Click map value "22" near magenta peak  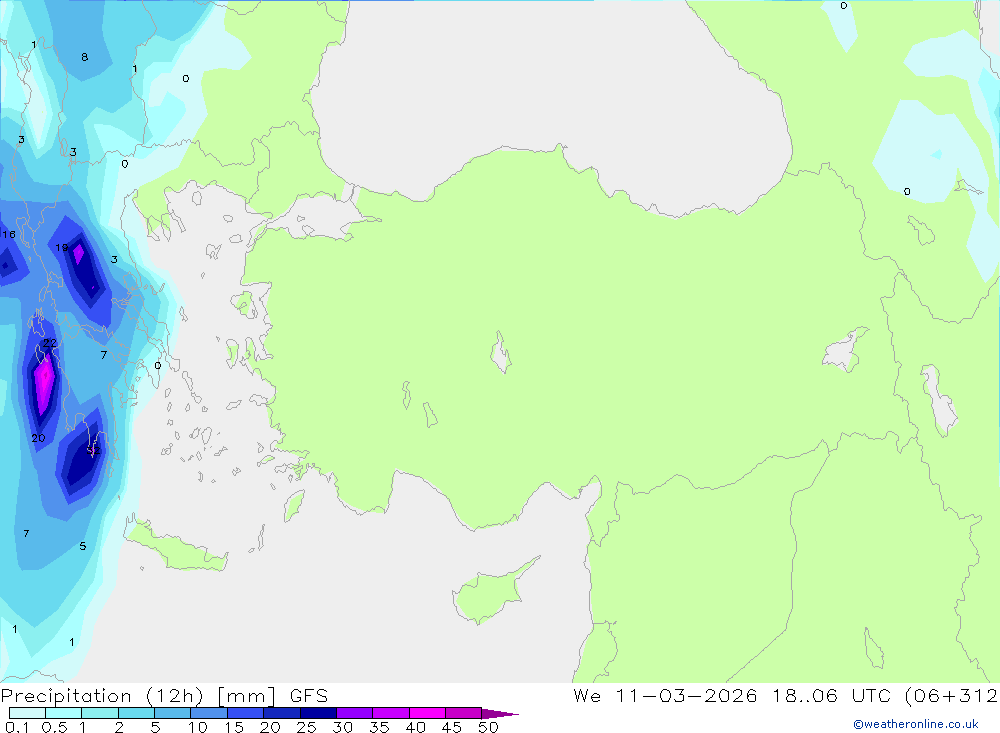(50, 343)
